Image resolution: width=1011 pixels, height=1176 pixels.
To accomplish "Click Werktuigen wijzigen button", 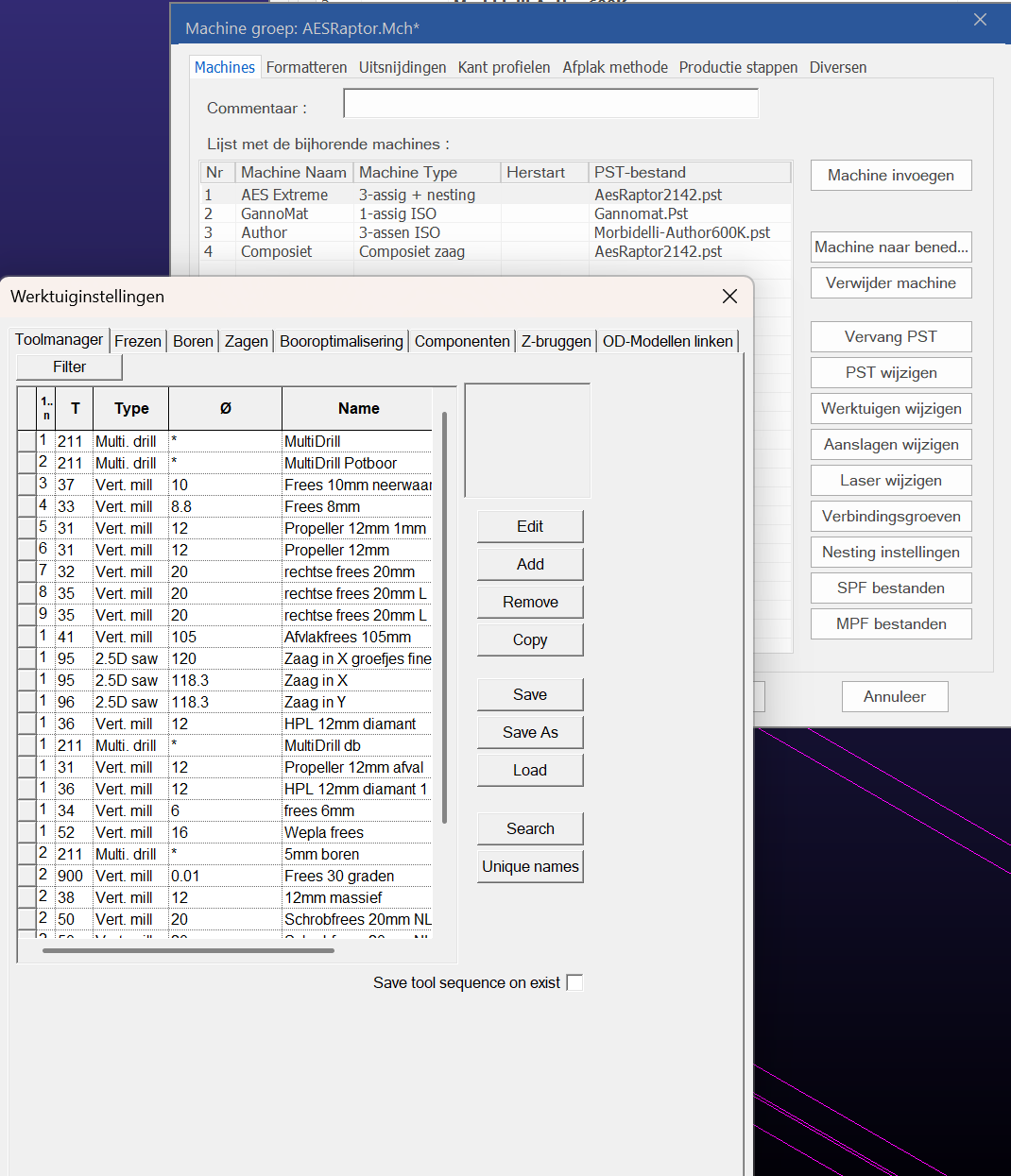I will click(x=891, y=408).
